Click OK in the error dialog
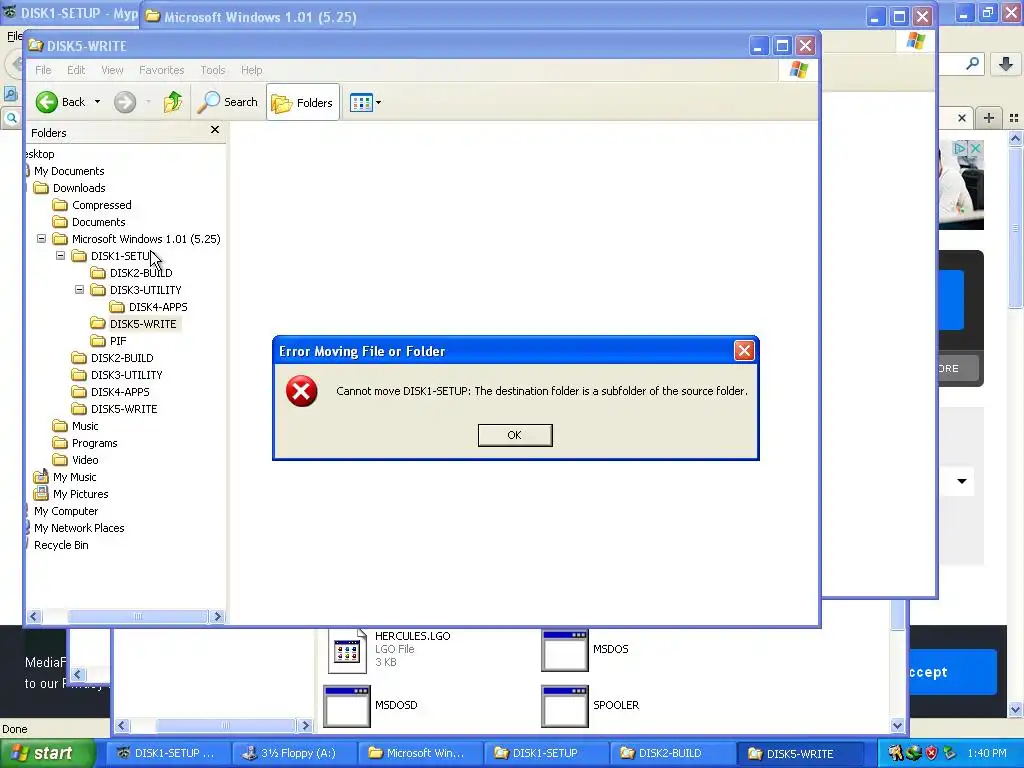1024x768 pixels. 515,435
